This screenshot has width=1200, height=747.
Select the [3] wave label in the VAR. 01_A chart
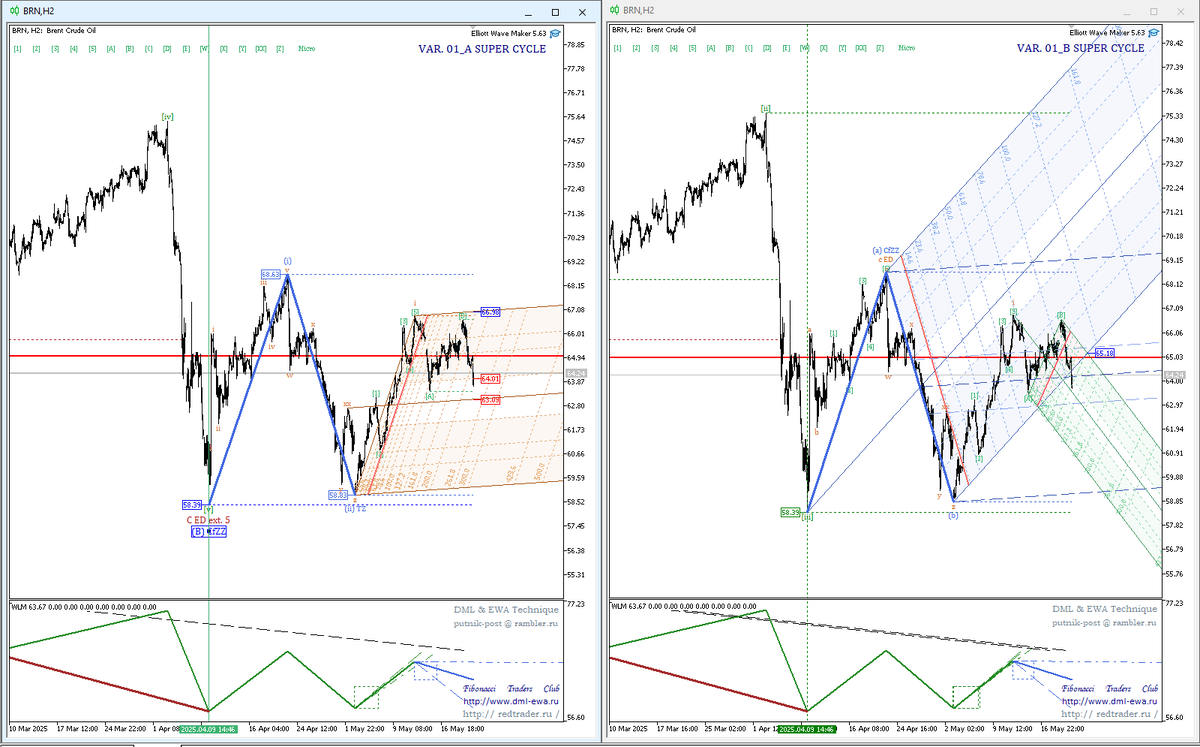(55, 48)
